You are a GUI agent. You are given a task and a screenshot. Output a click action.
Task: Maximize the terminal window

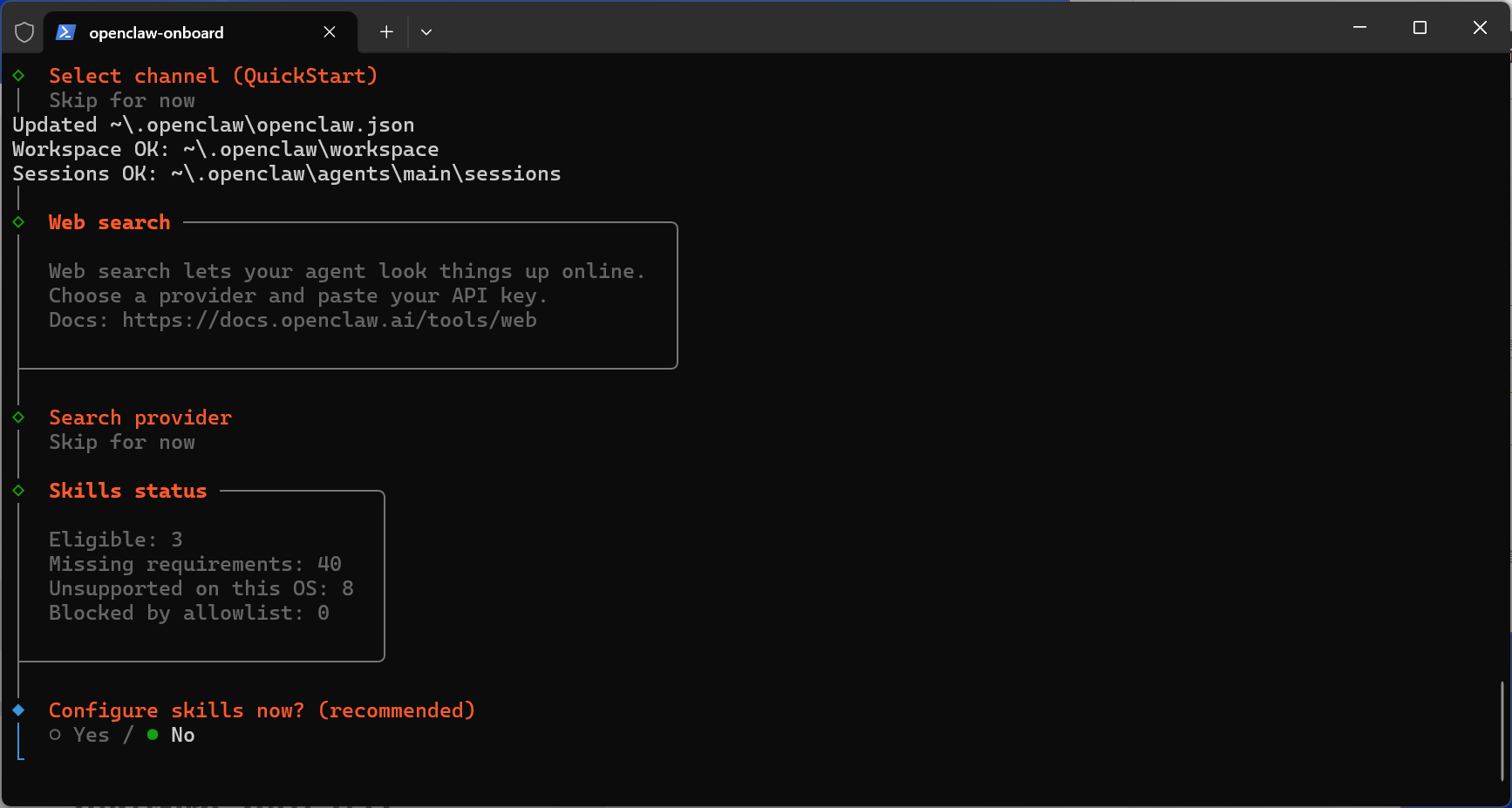pyautogui.click(x=1420, y=28)
